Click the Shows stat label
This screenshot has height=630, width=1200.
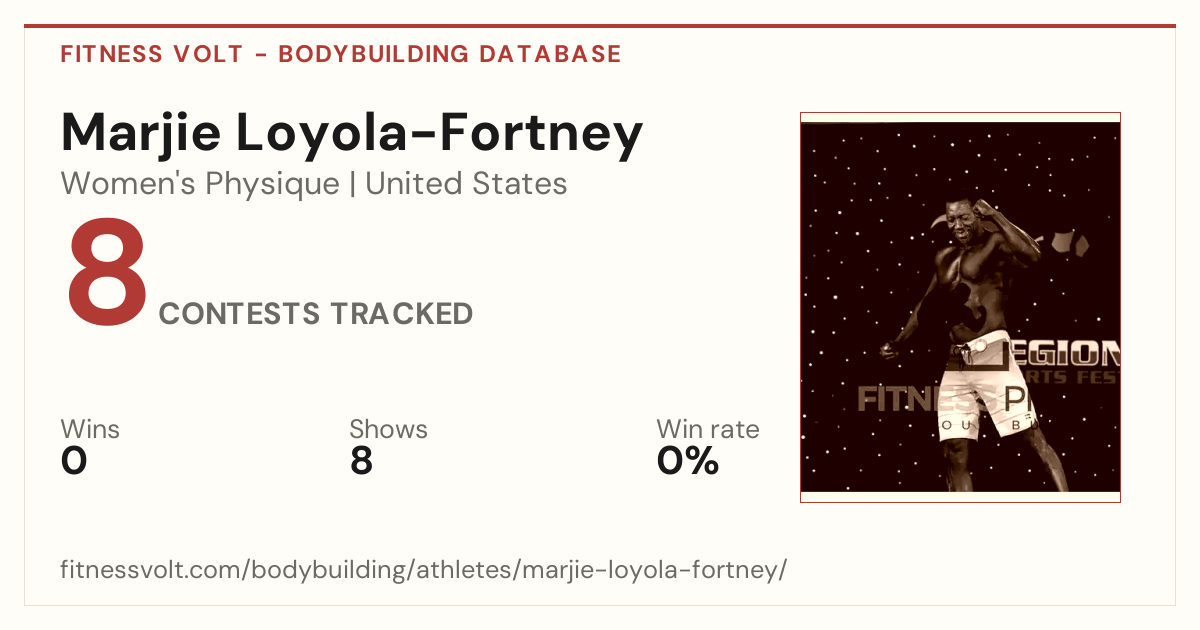(388, 429)
